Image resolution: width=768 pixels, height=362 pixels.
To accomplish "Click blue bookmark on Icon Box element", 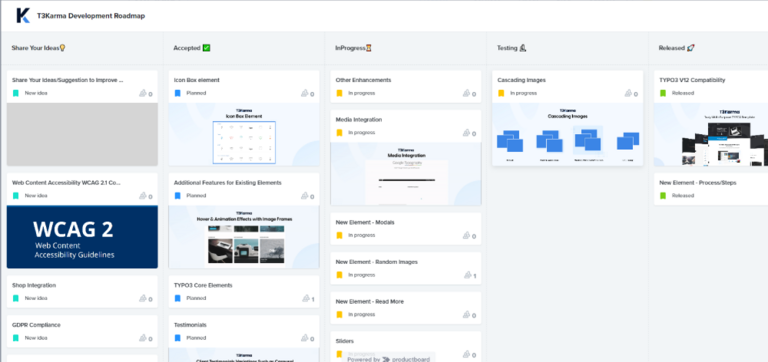I will point(177,93).
